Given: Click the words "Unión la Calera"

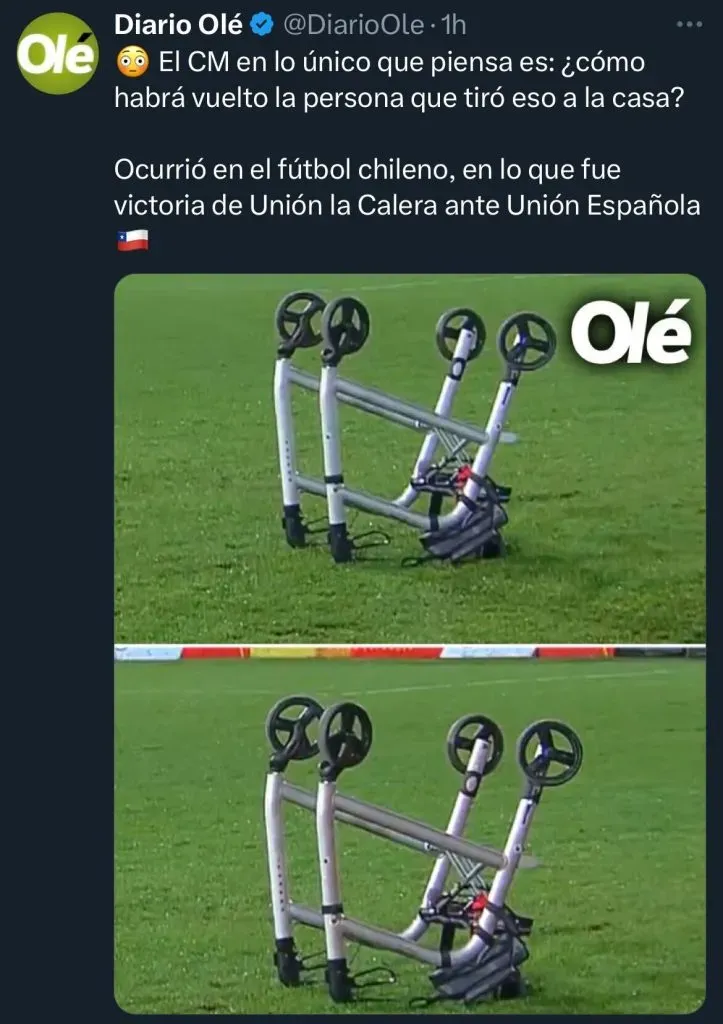Looking at the screenshot, I should 343,206.
